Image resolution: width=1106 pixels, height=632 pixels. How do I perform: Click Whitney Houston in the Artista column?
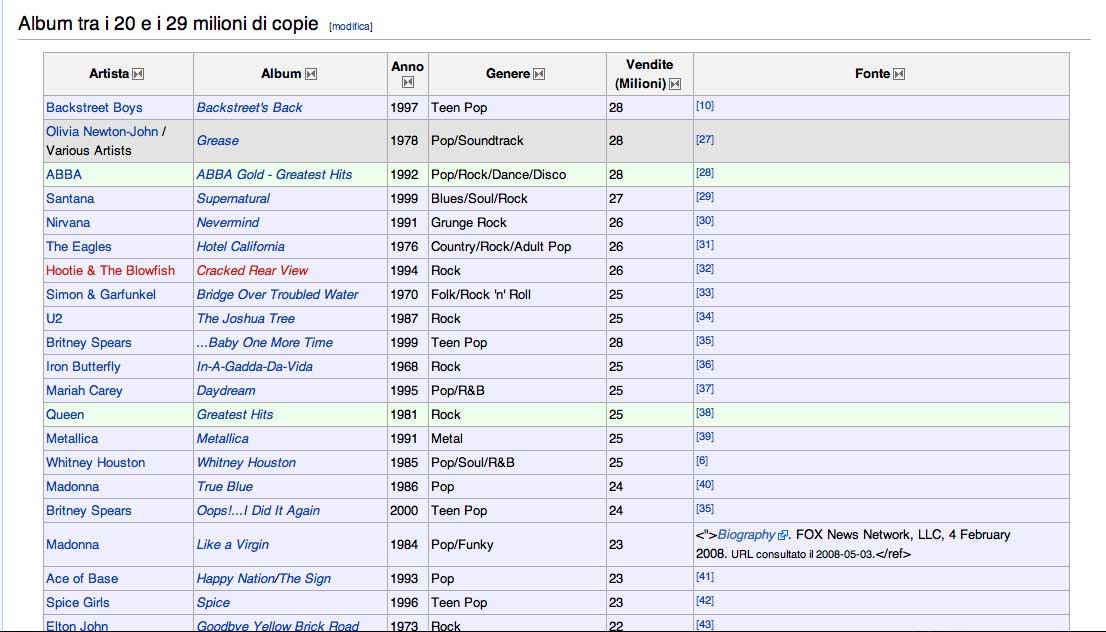[95, 462]
